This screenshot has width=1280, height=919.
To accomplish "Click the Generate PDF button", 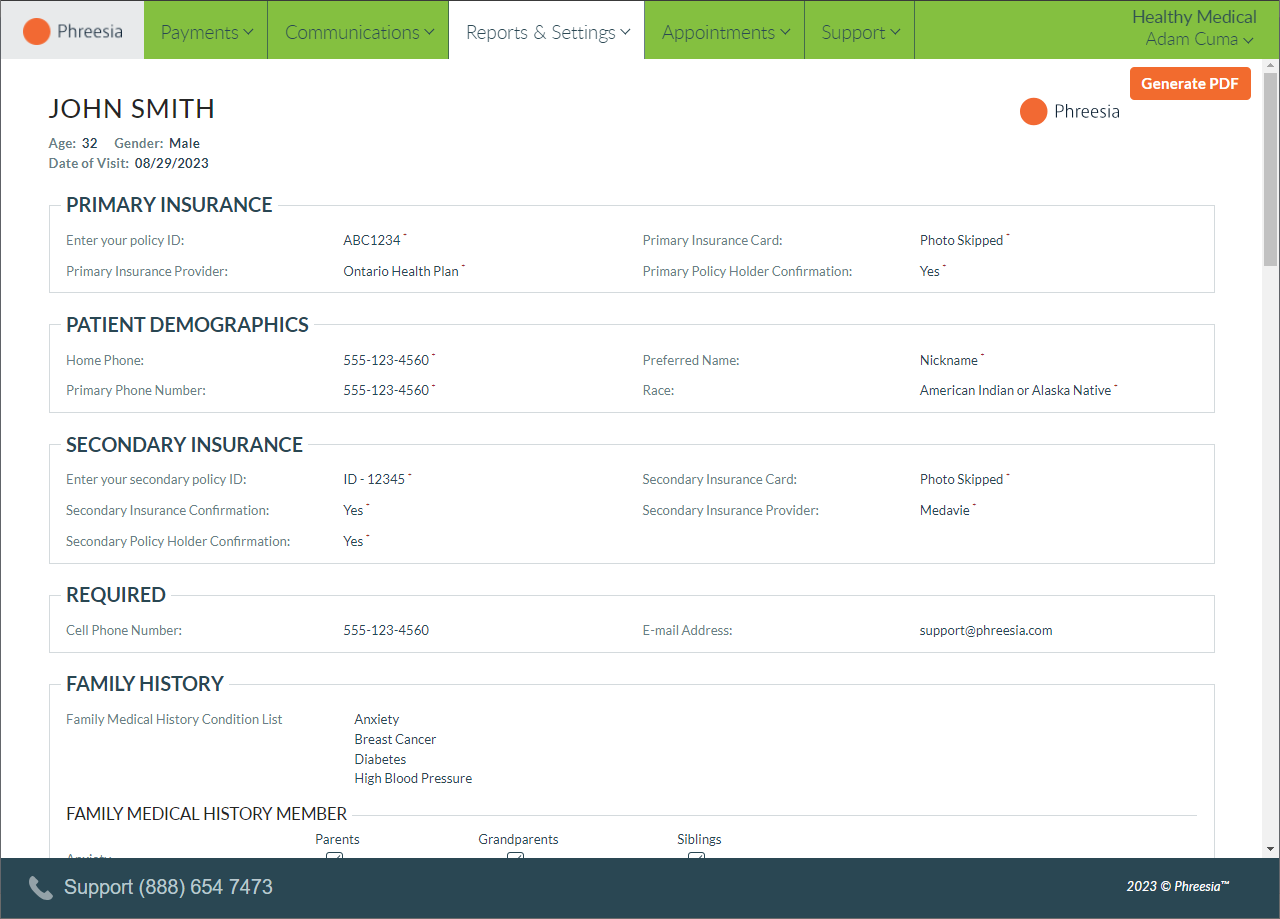I will (1190, 84).
